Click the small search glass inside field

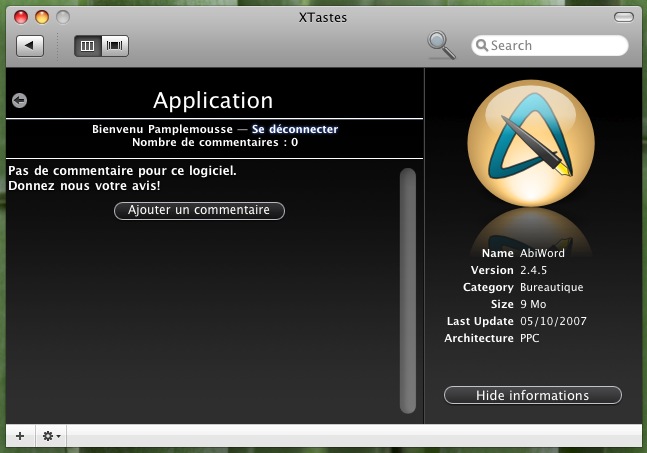[x=482, y=45]
